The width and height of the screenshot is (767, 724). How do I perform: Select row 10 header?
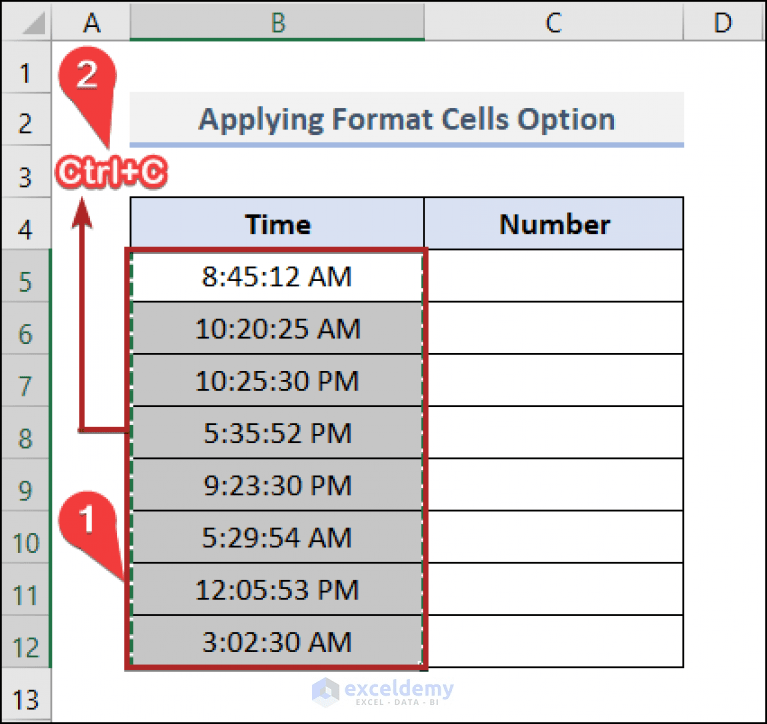[x=26, y=537]
